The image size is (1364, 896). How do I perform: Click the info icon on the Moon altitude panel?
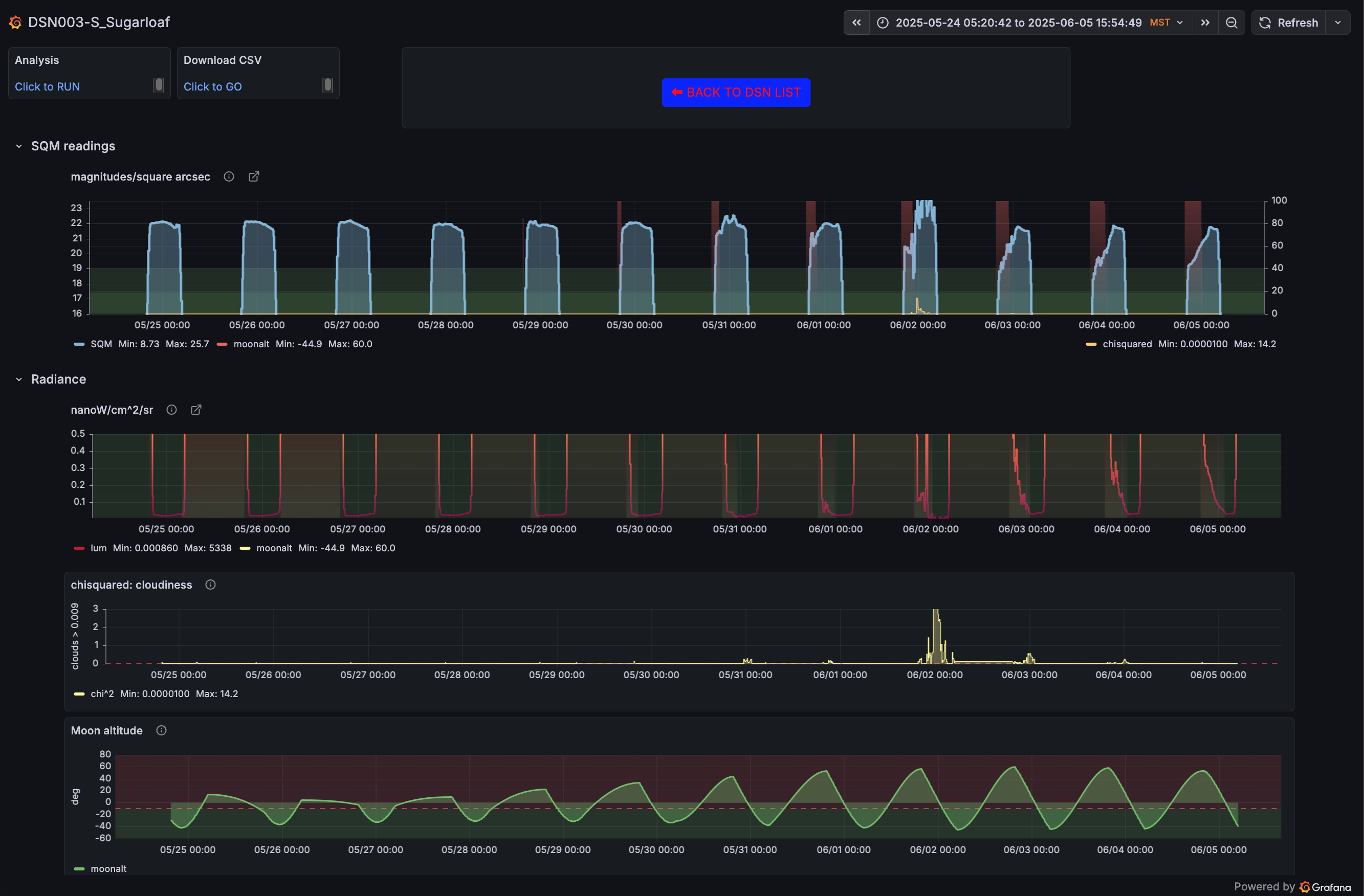coord(161,730)
